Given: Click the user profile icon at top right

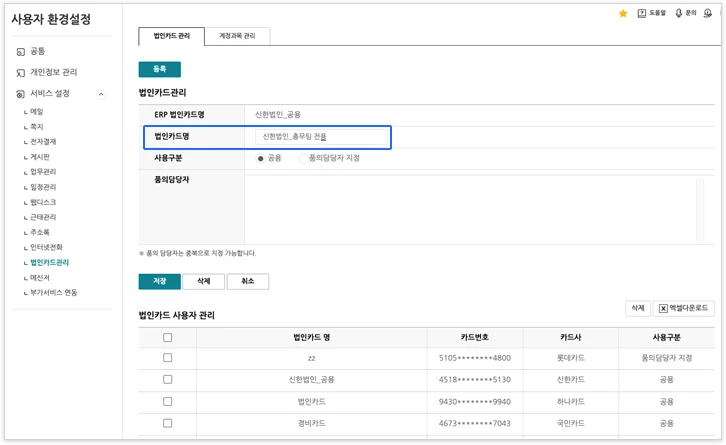Looking at the screenshot, I should (709, 13).
